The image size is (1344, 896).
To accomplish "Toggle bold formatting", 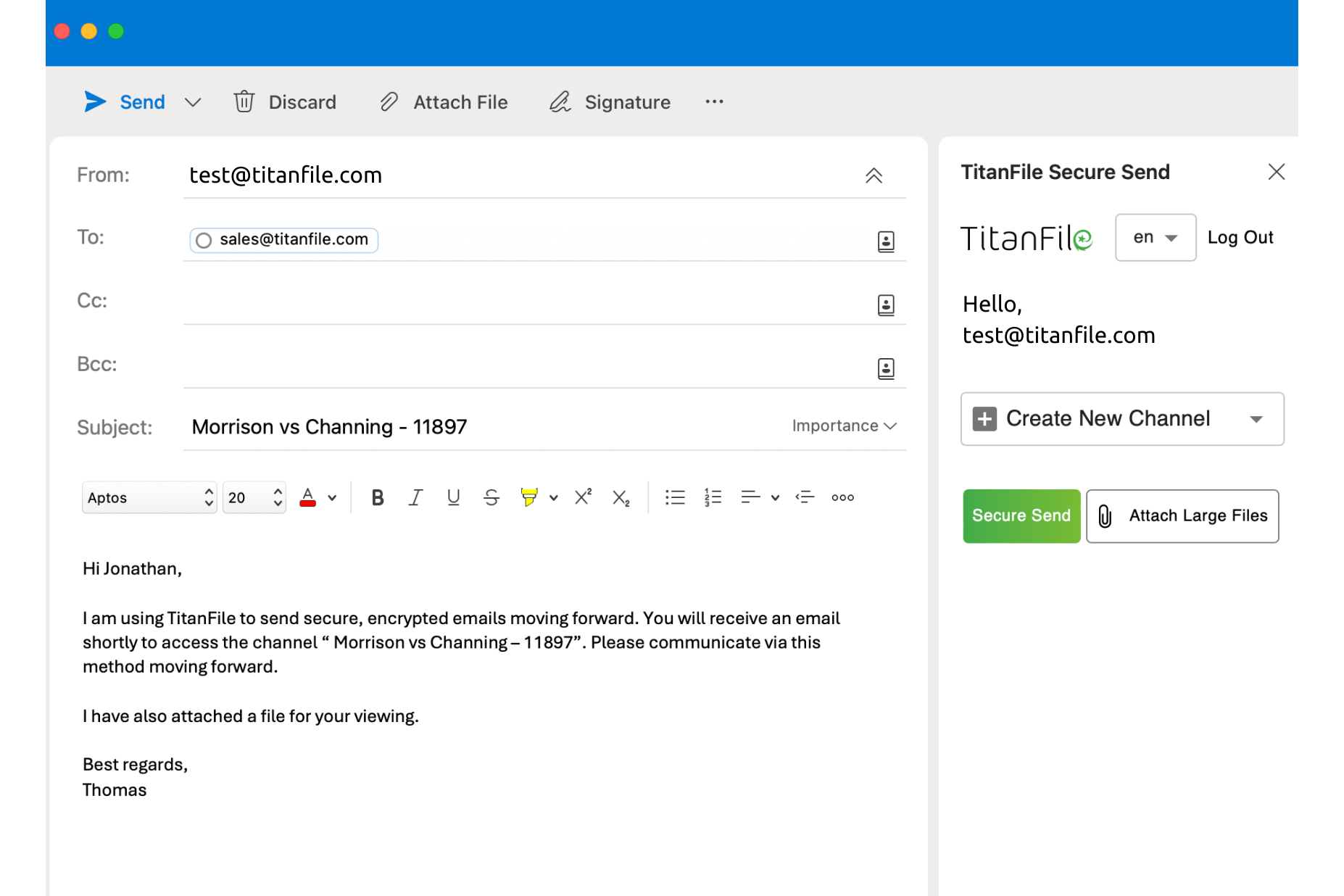I will pyautogui.click(x=378, y=497).
